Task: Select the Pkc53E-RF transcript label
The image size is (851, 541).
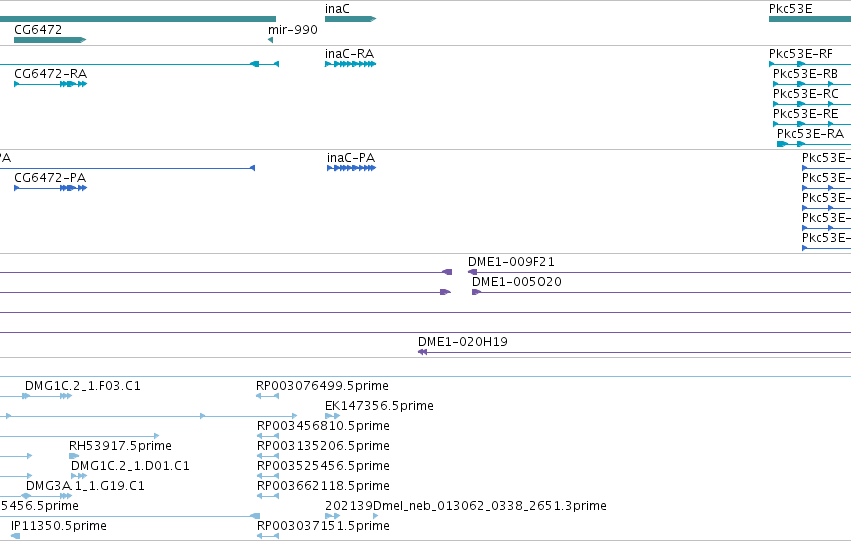Action: tap(801, 54)
